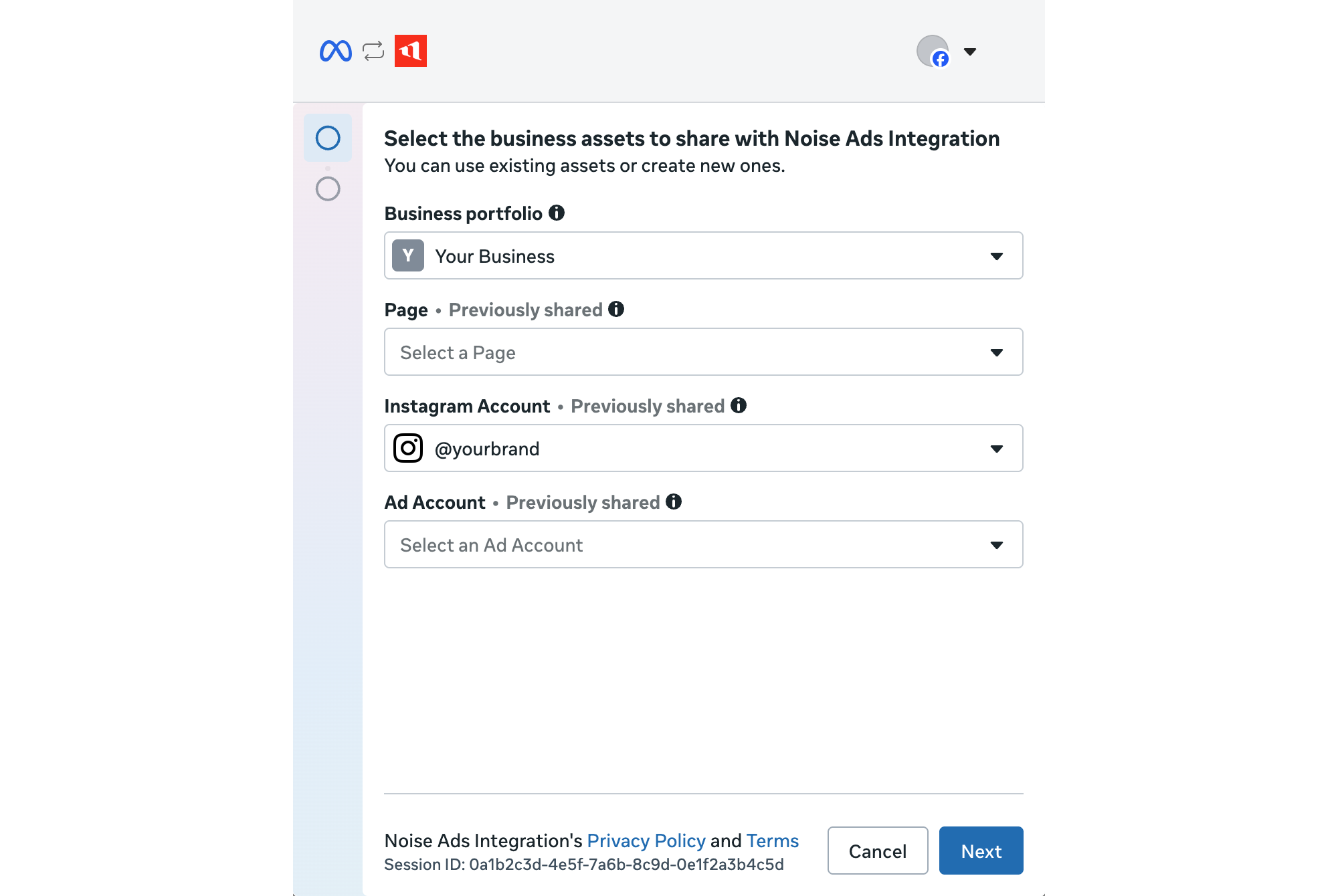Open the Privacy Policy link
The height and width of the screenshot is (896, 1338).
[646, 841]
